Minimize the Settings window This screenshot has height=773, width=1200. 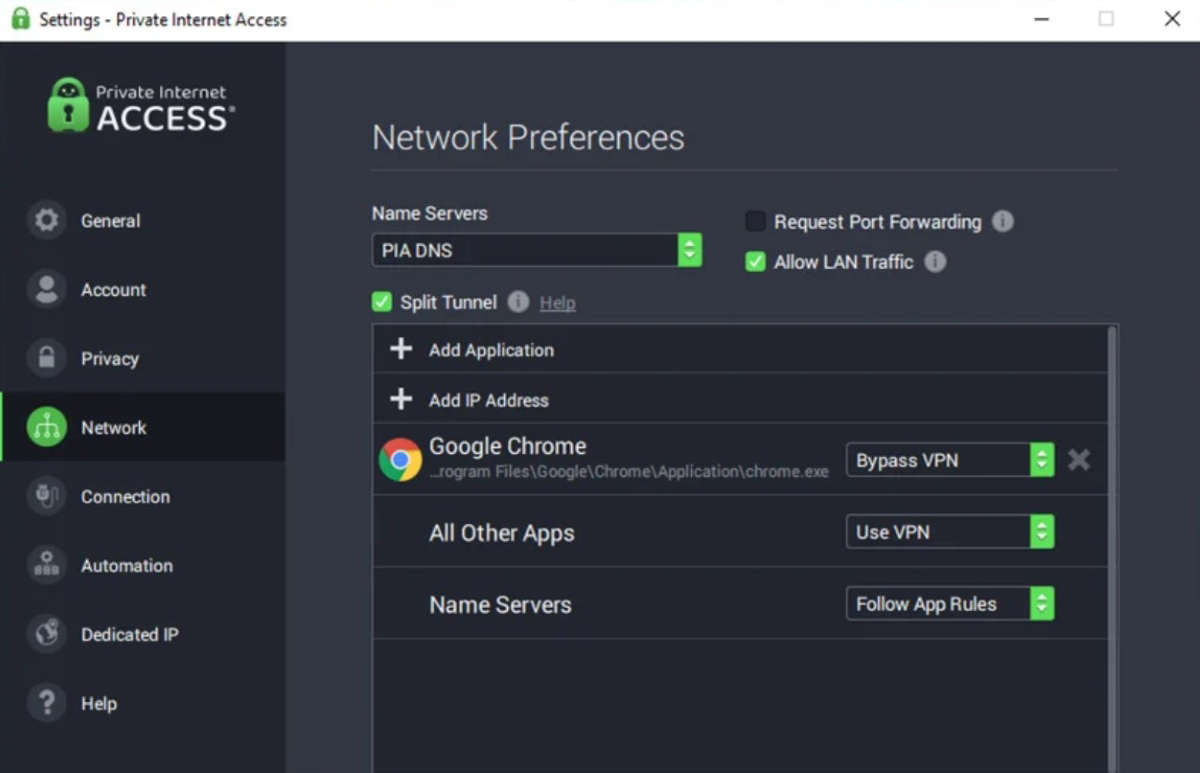1041,19
